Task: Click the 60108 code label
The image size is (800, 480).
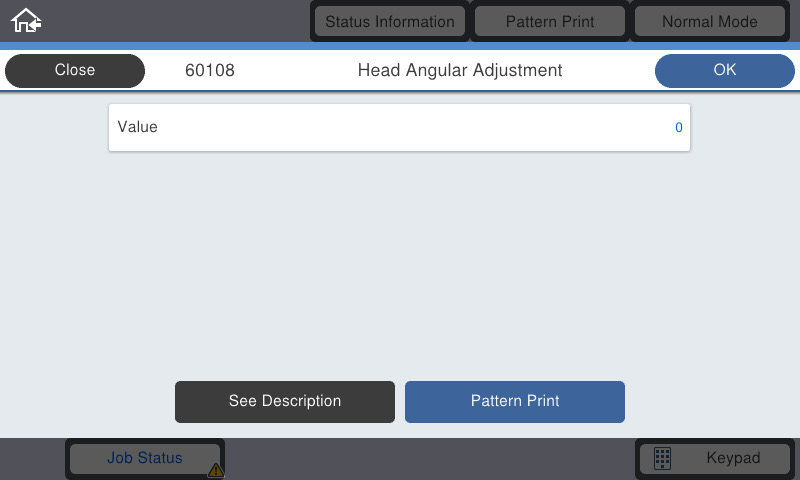Action: click(x=210, y=70)
